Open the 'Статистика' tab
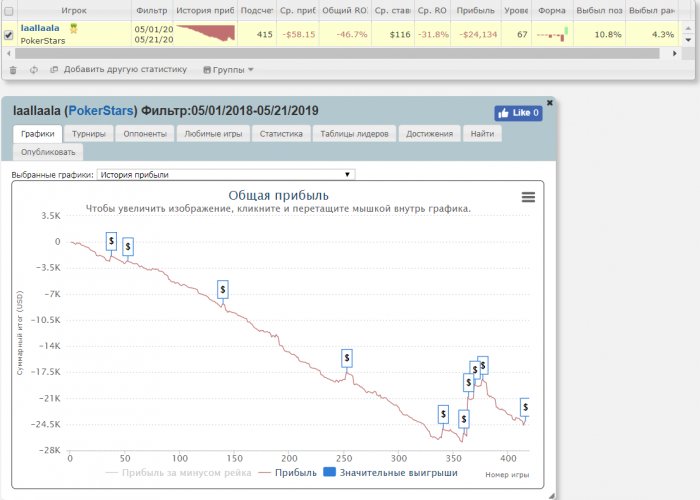Screen dimensions: 700x500 280,133
